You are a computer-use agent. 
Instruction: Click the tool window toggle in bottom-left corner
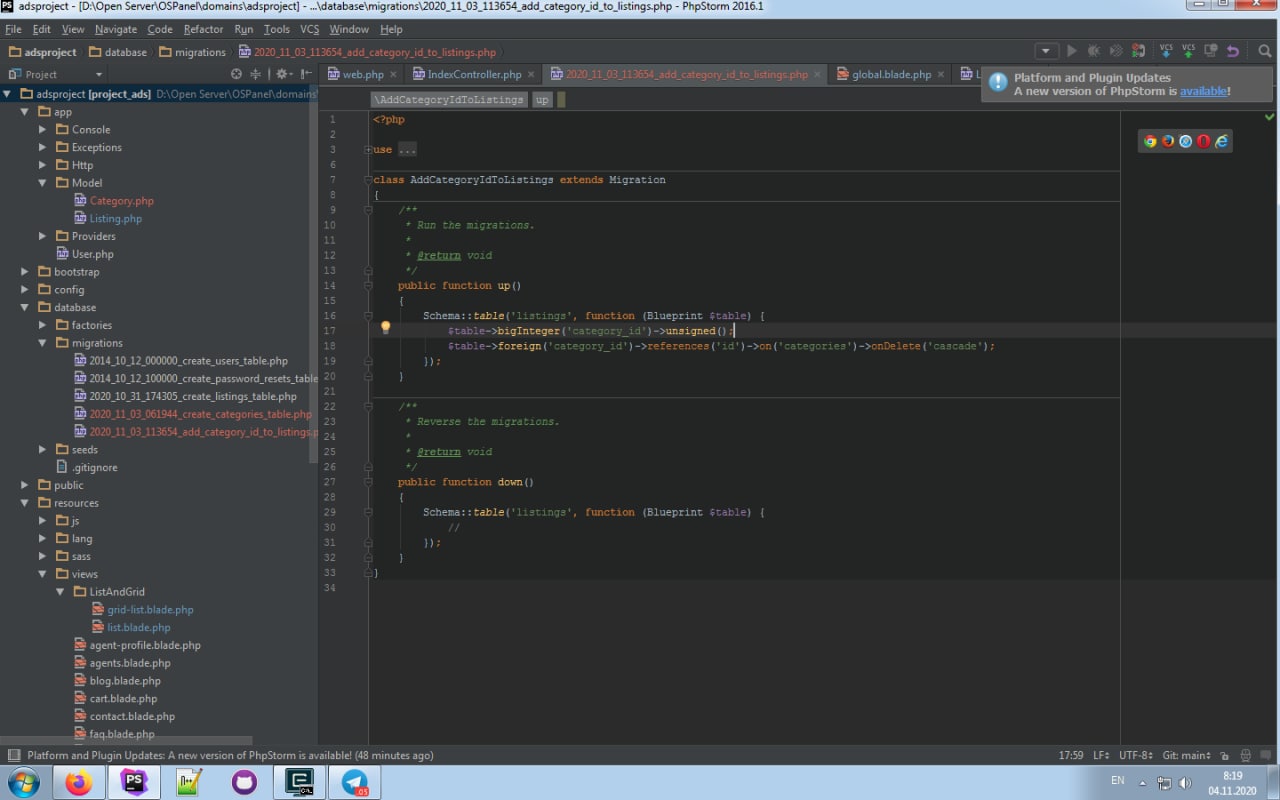(14, 755)
